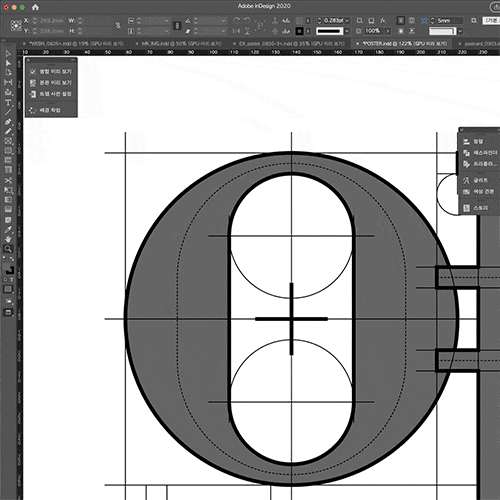
Task: Open the shear angle dropdown
Action: [x=223, y=31]
